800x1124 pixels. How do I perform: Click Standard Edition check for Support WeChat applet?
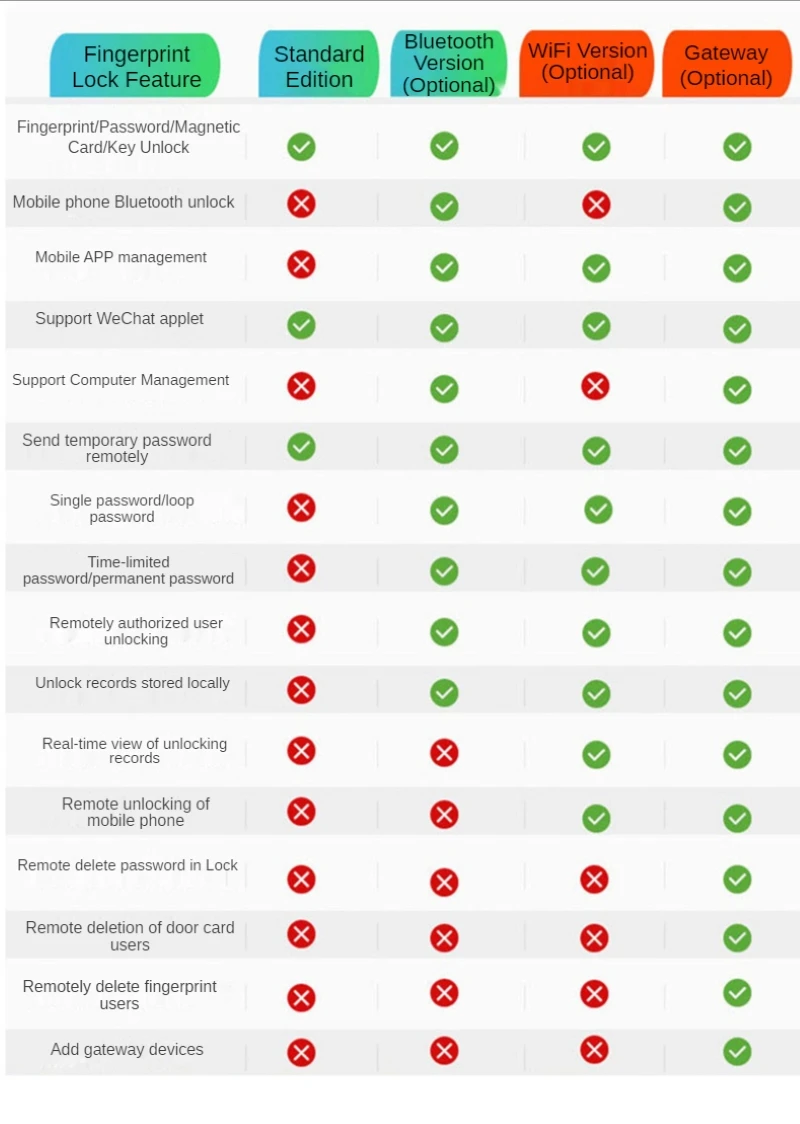tap(301, 325)
